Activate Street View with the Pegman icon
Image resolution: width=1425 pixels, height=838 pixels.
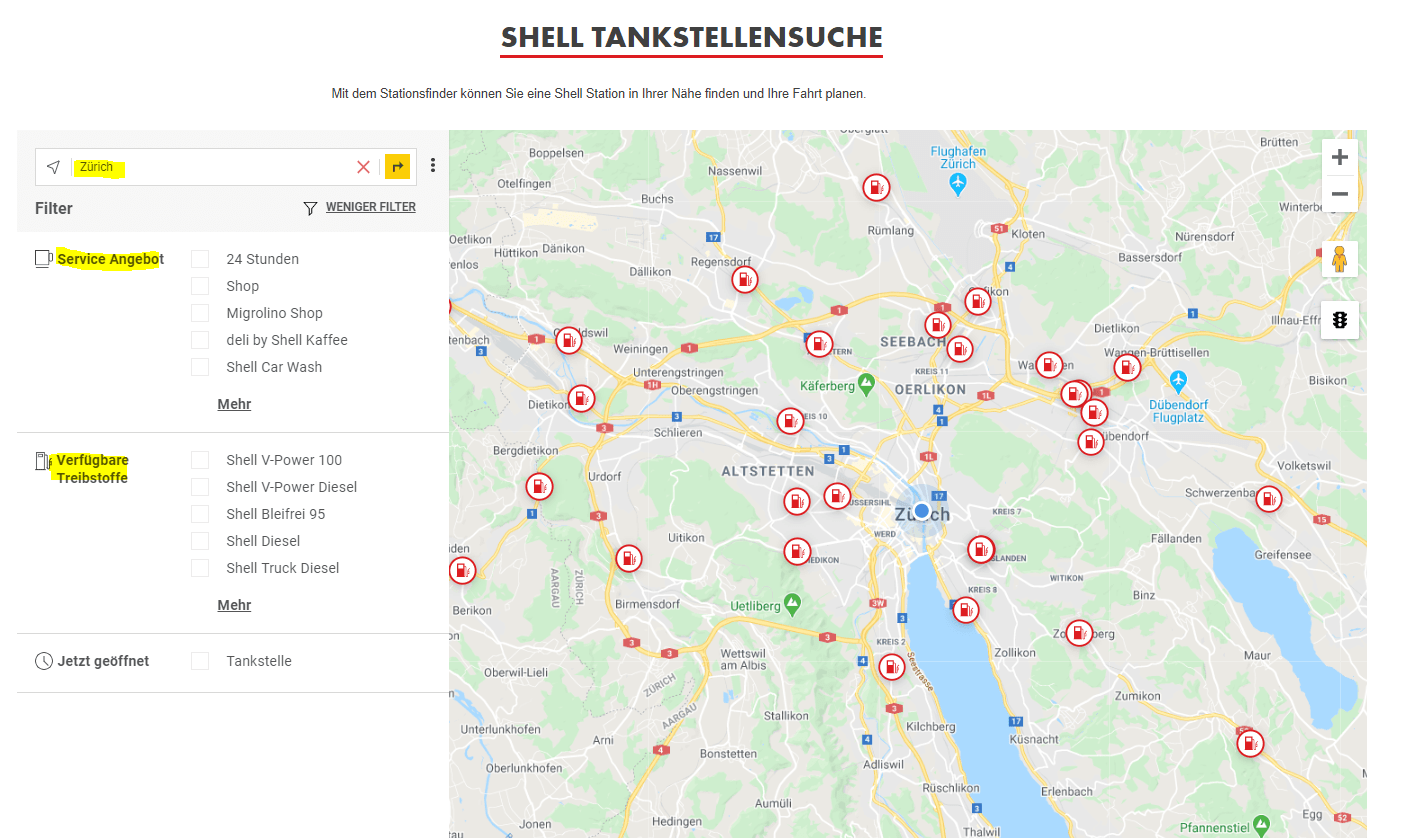(x=1339, y=257)
